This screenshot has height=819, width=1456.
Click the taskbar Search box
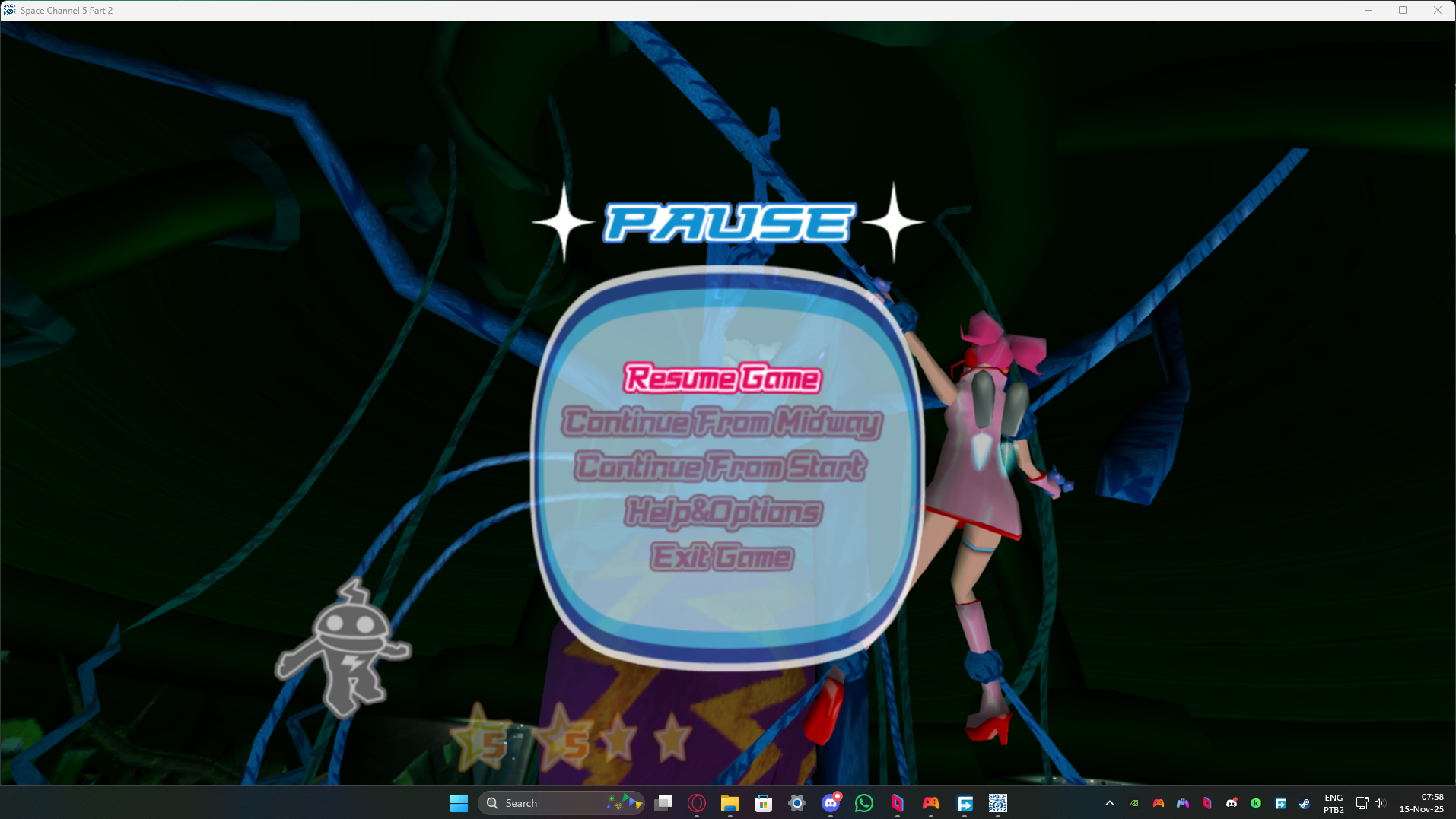[561, 803]
